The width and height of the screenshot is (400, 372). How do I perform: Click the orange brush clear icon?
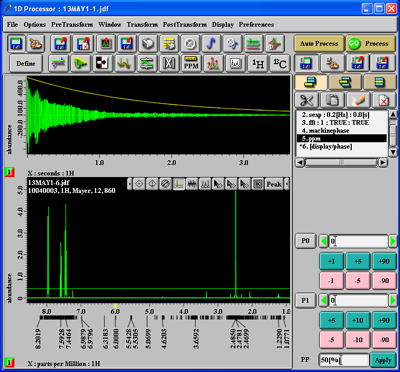[358, 100]
